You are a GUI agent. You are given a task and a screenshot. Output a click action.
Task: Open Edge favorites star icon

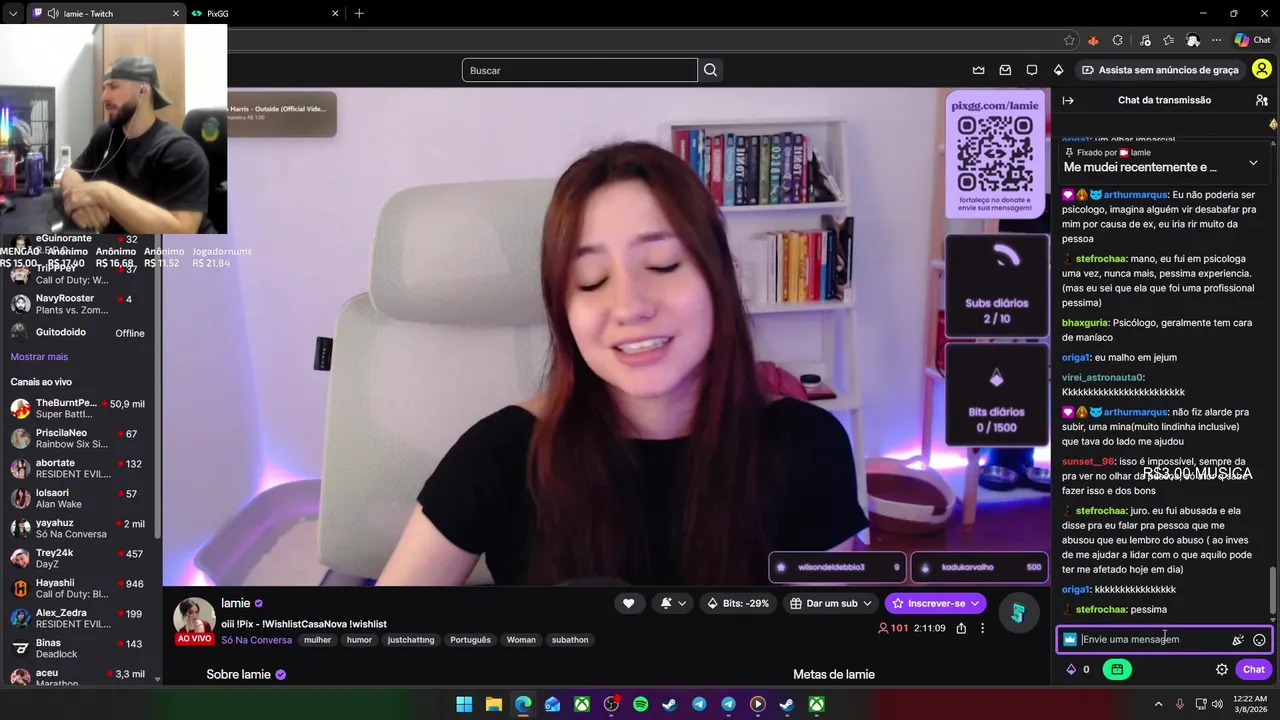coord(1069,41)
